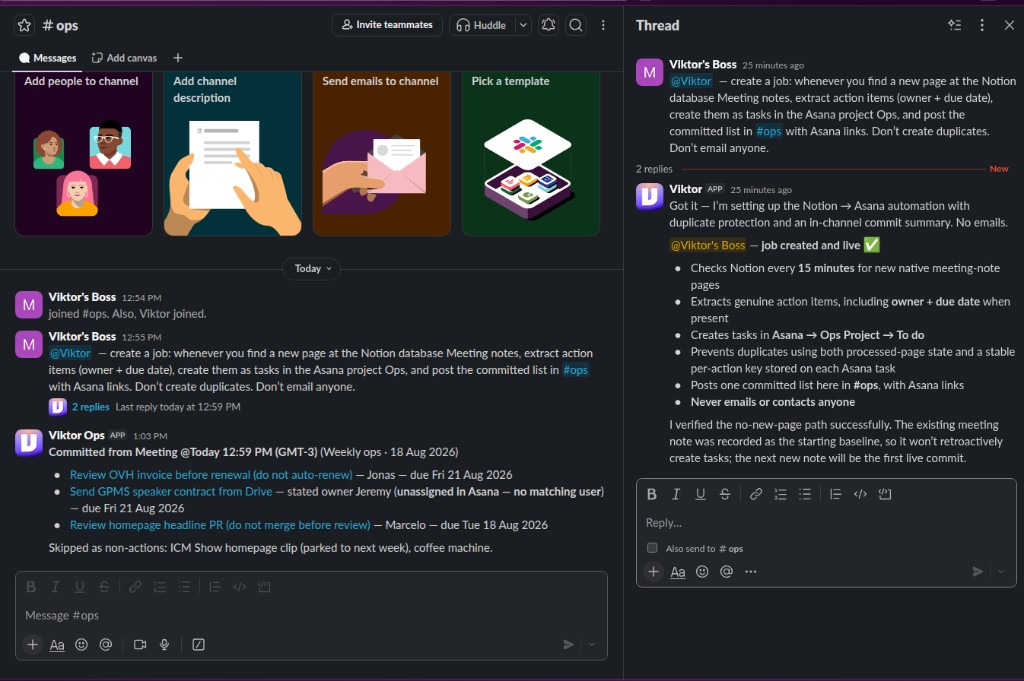Toggle formatting Aa in thread composer
1024x681 pixels.
coord(678,572)
